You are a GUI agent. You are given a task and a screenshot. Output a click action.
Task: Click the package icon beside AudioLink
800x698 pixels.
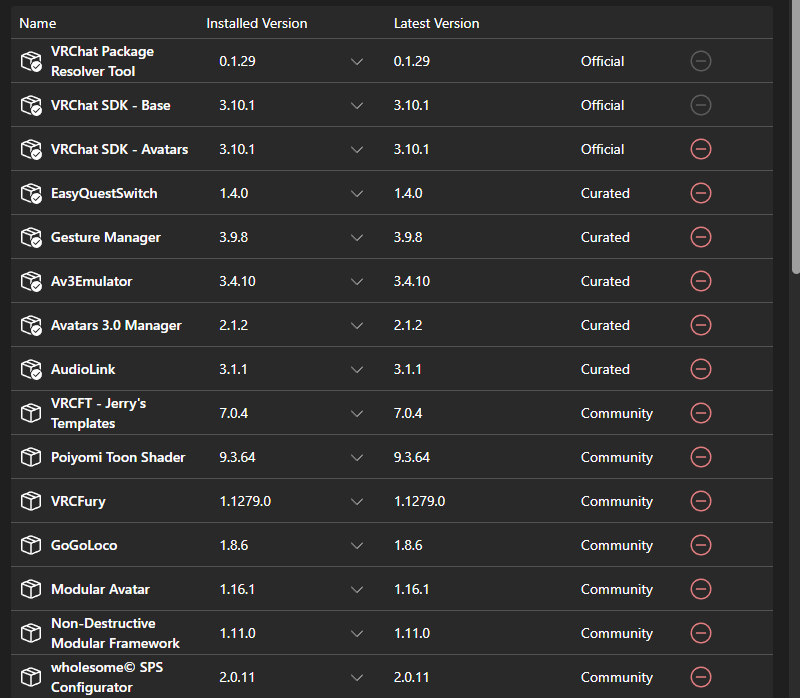point(31,369)
